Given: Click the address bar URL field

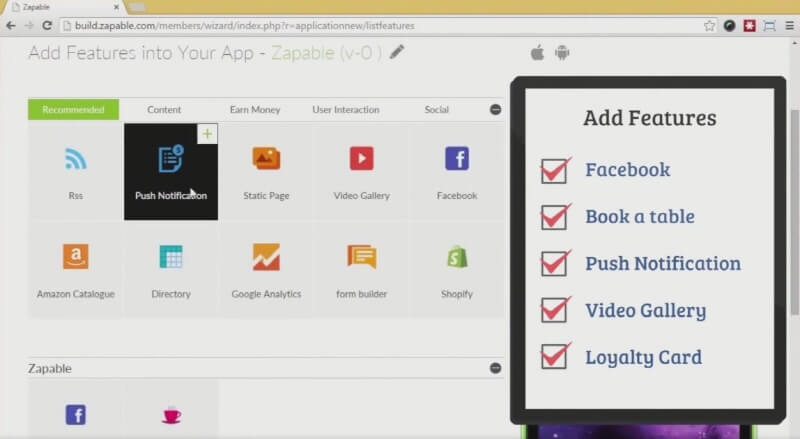Looking at the screenshot, I should [x=388, y=26].
